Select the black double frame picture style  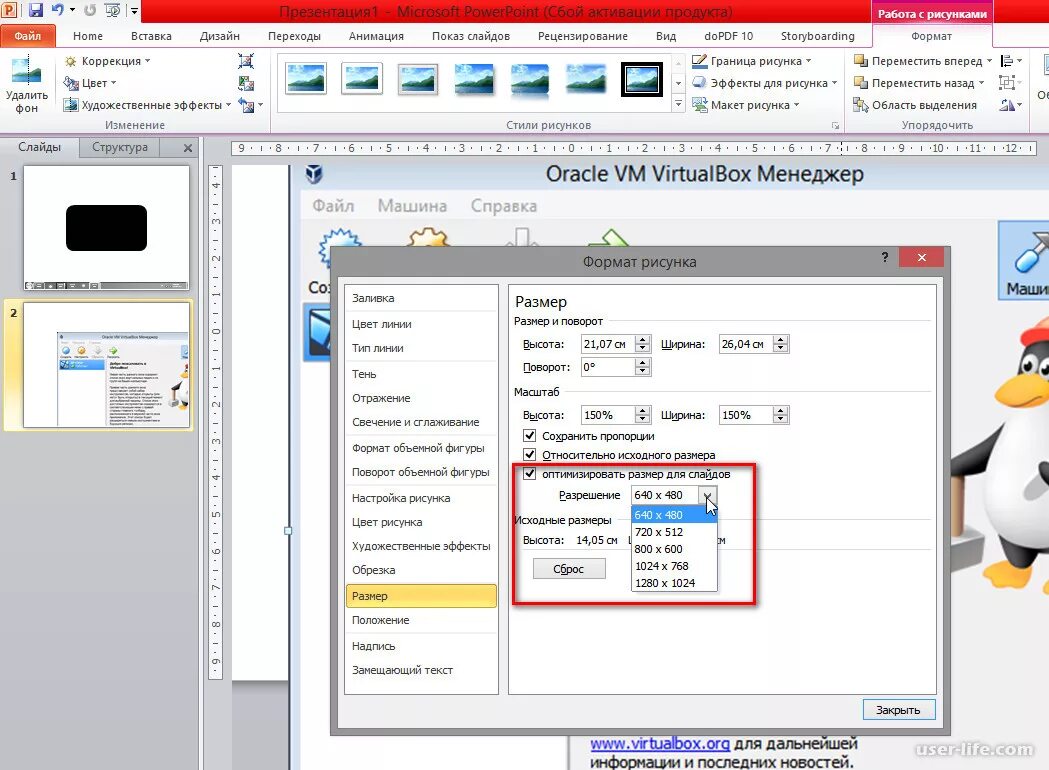(642, 79)
